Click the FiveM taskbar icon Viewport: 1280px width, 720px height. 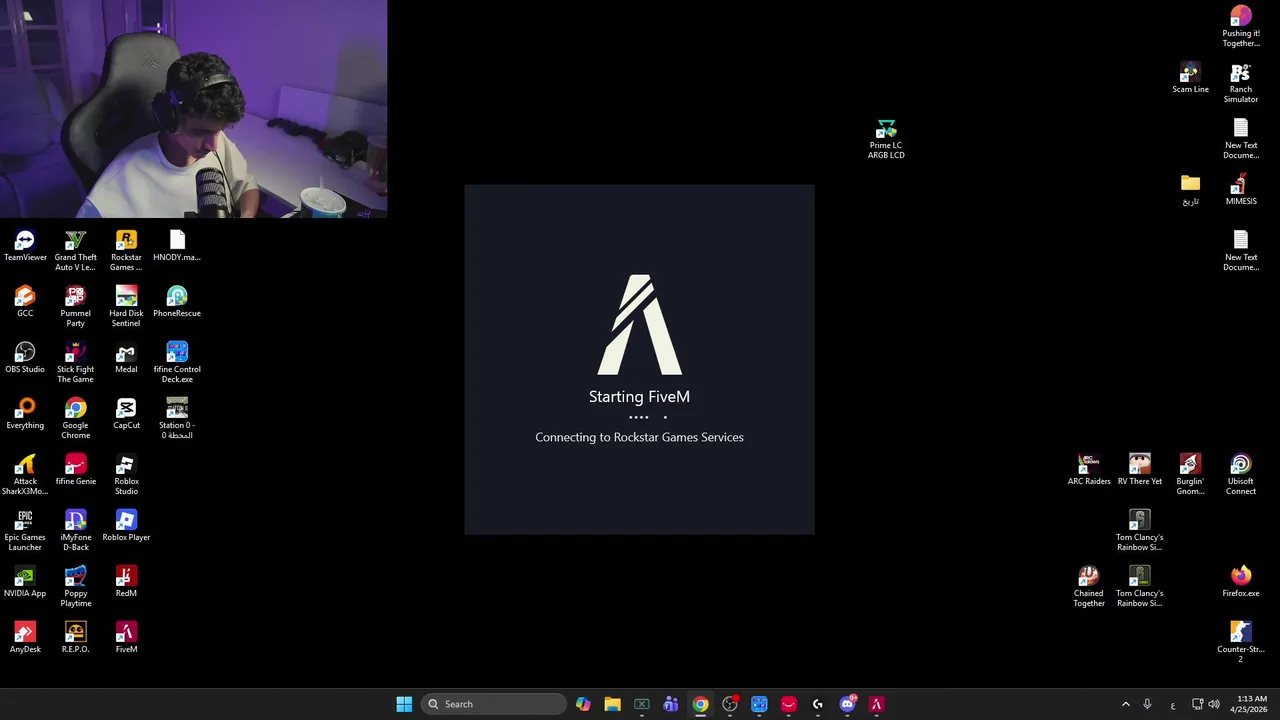pos(877,704)
